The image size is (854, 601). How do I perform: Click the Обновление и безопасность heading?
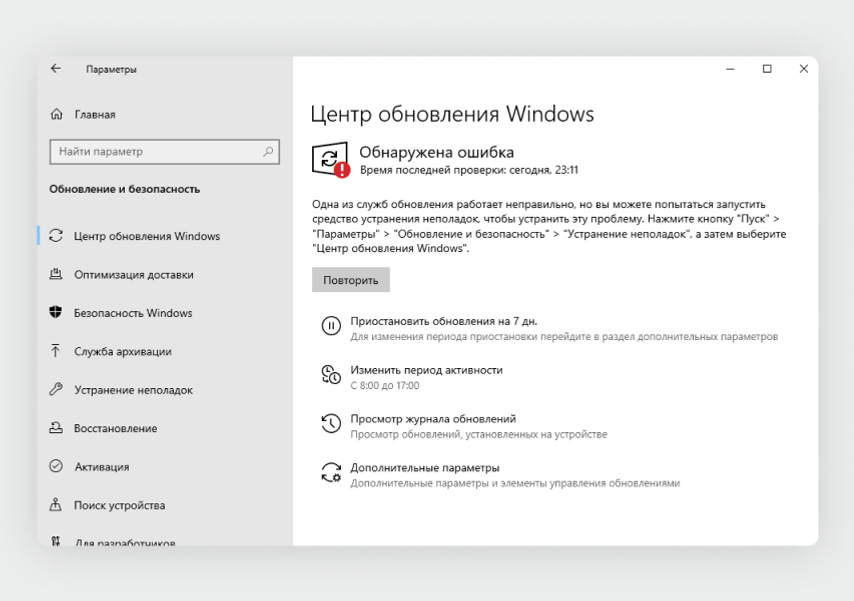(125, 189)
